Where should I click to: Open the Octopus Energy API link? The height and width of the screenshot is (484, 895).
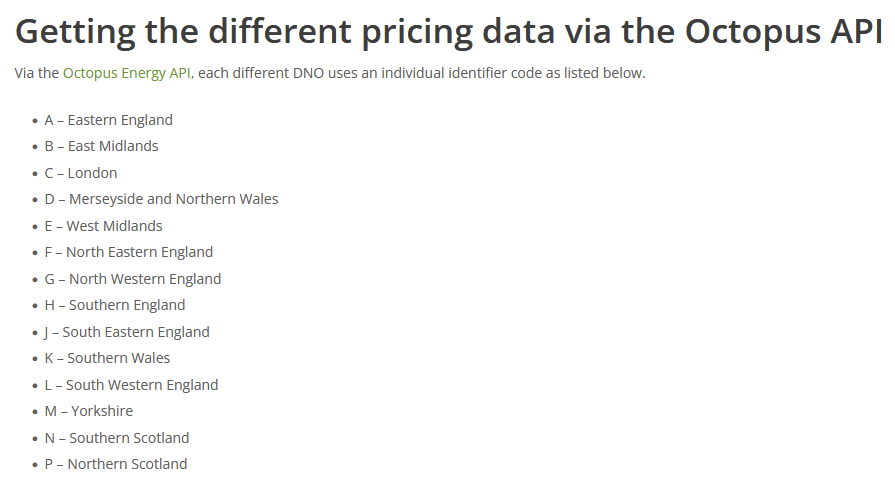(127, 74)
